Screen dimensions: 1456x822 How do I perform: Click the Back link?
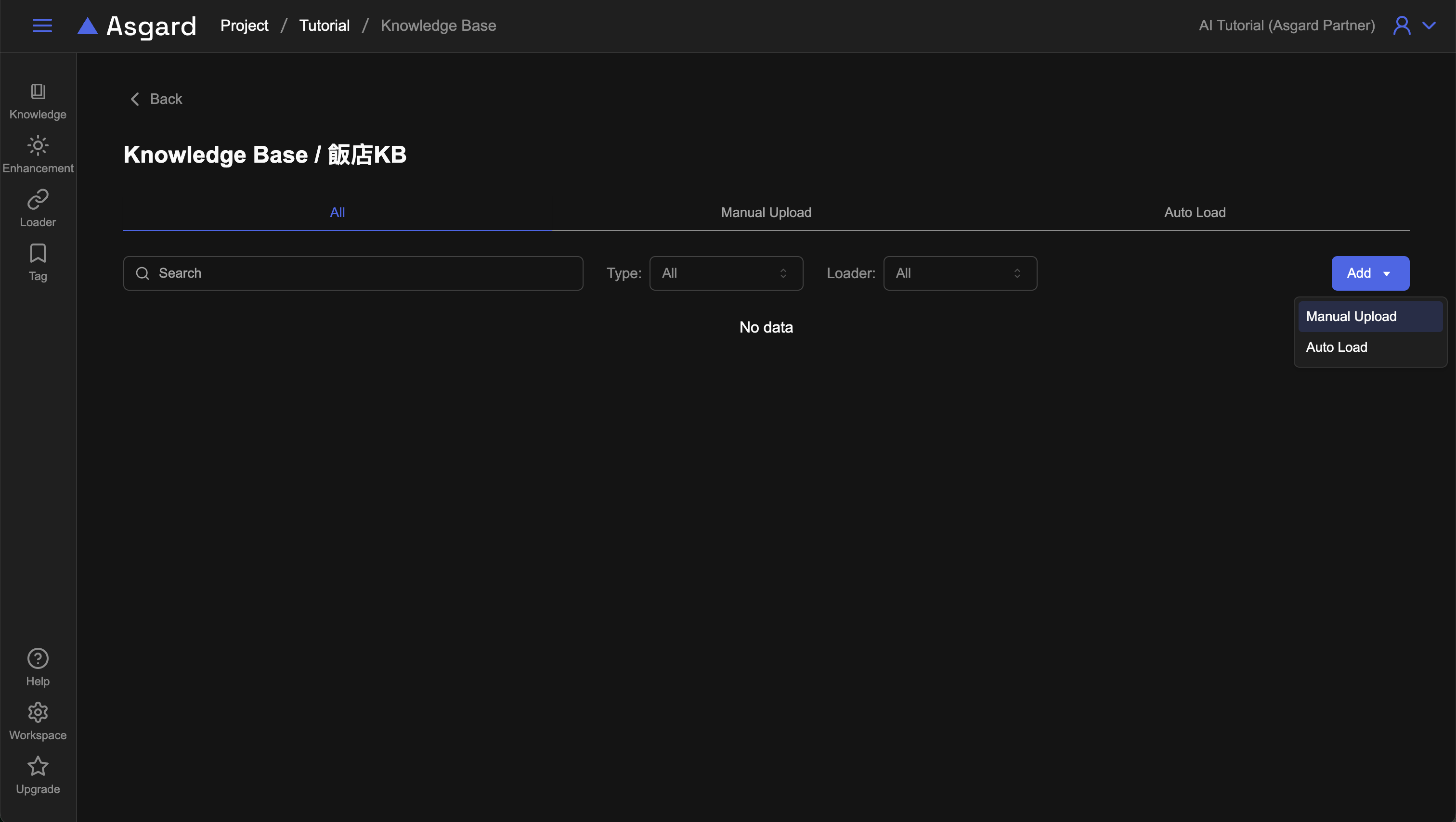point(156,99)
